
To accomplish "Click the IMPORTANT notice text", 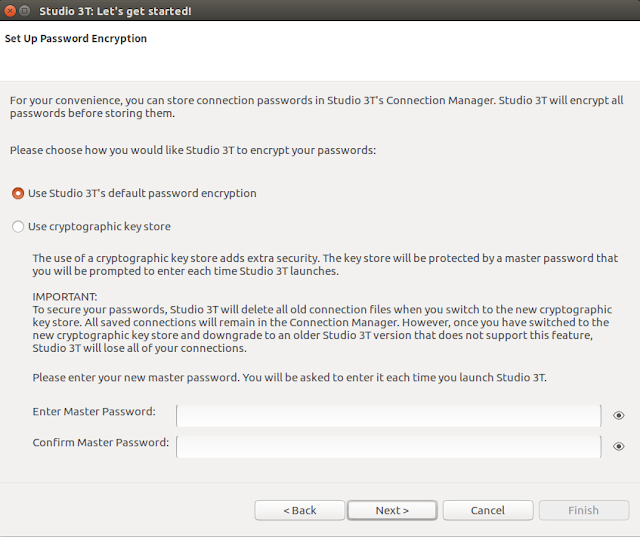I will (65, 297).
